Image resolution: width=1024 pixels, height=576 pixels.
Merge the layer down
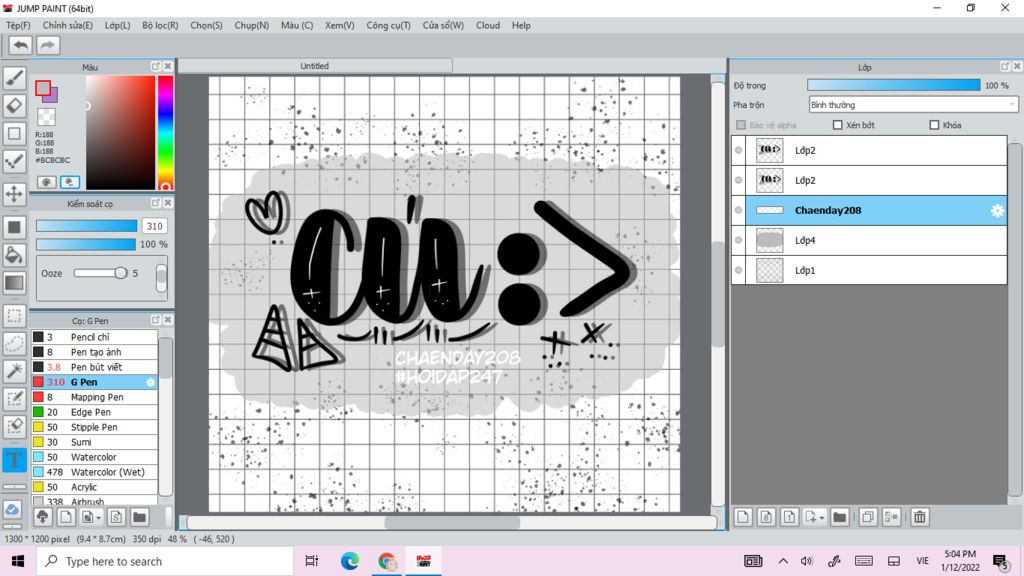click(891, 517)
